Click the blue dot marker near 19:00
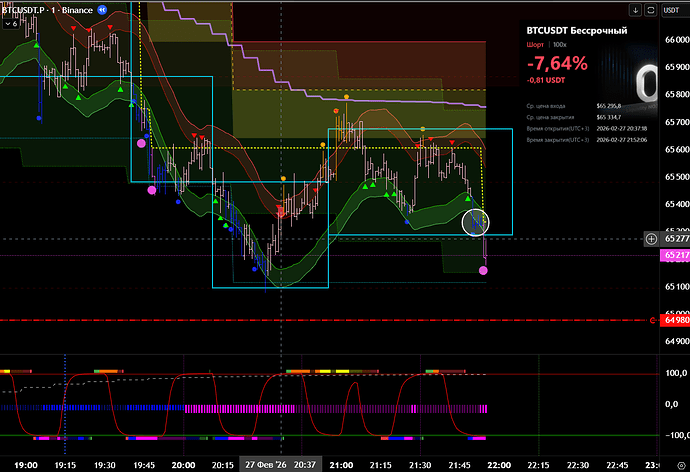This screenshot has height=472, width=690. [38, 117]
